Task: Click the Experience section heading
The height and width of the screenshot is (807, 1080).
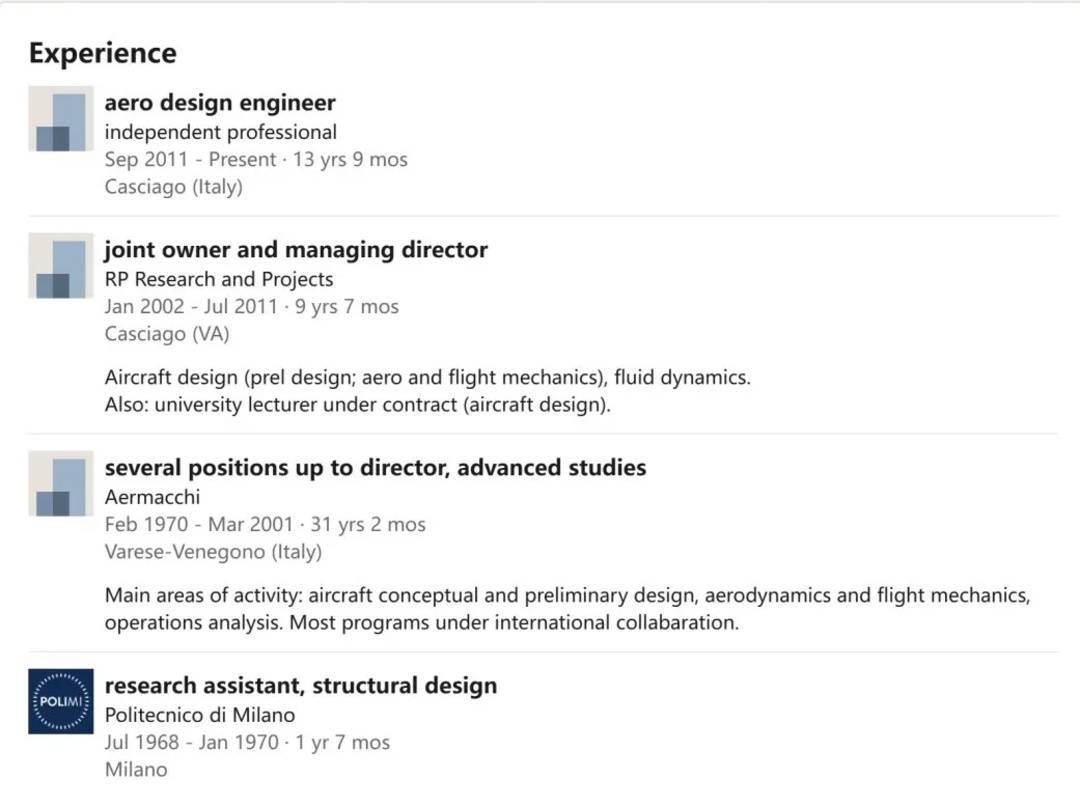Action: [x=102, y=53]
